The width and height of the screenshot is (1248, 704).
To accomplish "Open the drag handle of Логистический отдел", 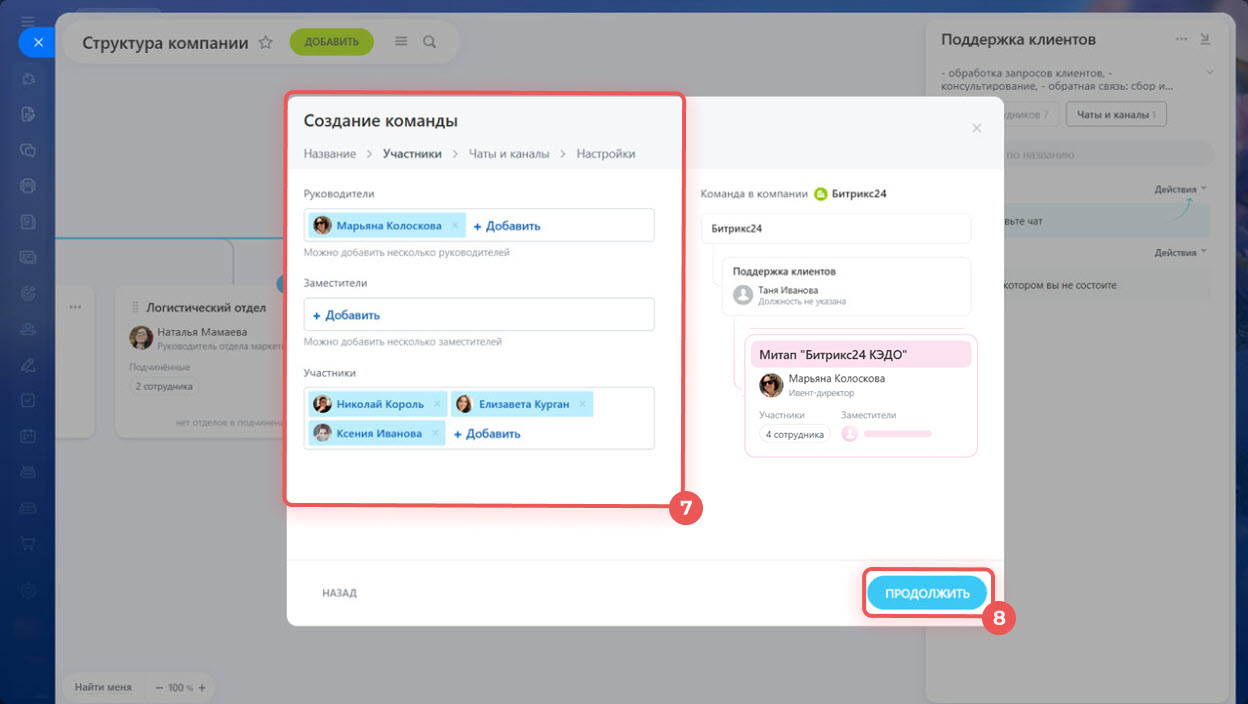I will pyautogui.click(x=136, y=308).
